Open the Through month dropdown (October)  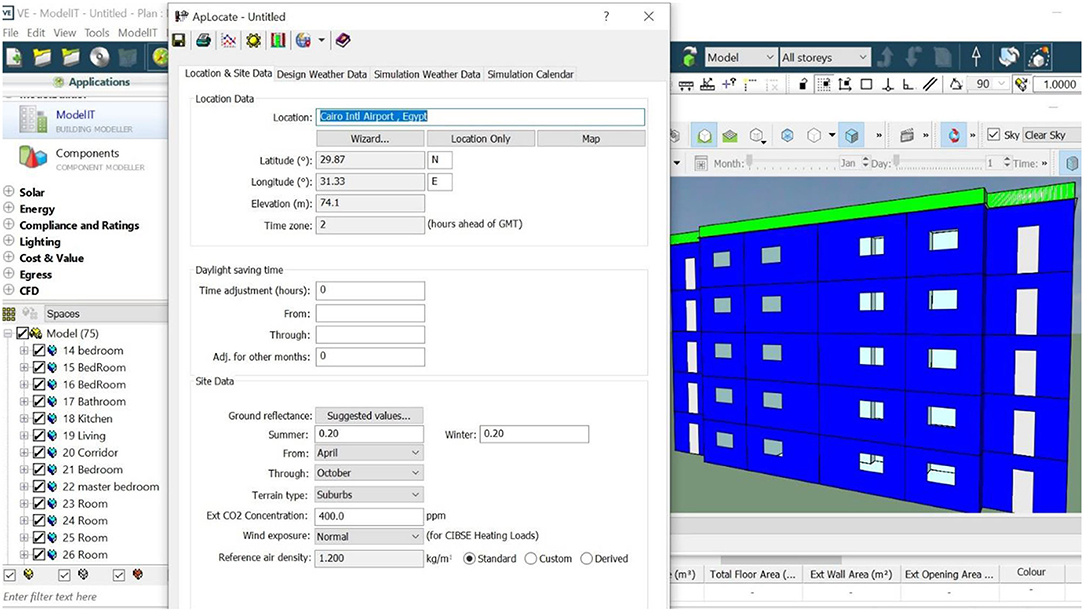tap(369, 473)
